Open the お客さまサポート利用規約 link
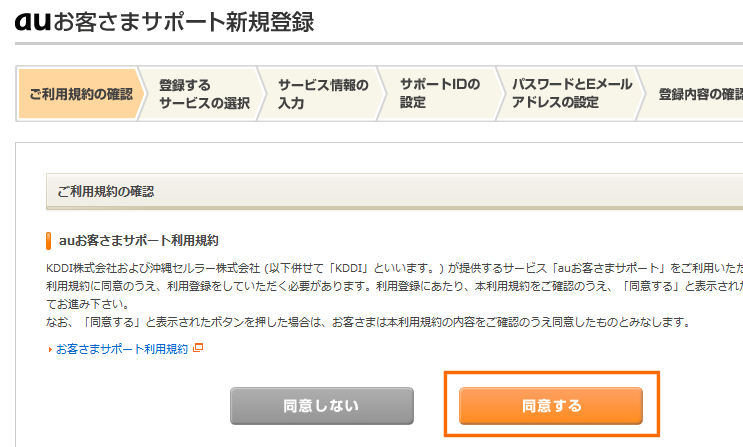This screenshot has height=447, width=743. pyautogui.click(x=121, y=349)
